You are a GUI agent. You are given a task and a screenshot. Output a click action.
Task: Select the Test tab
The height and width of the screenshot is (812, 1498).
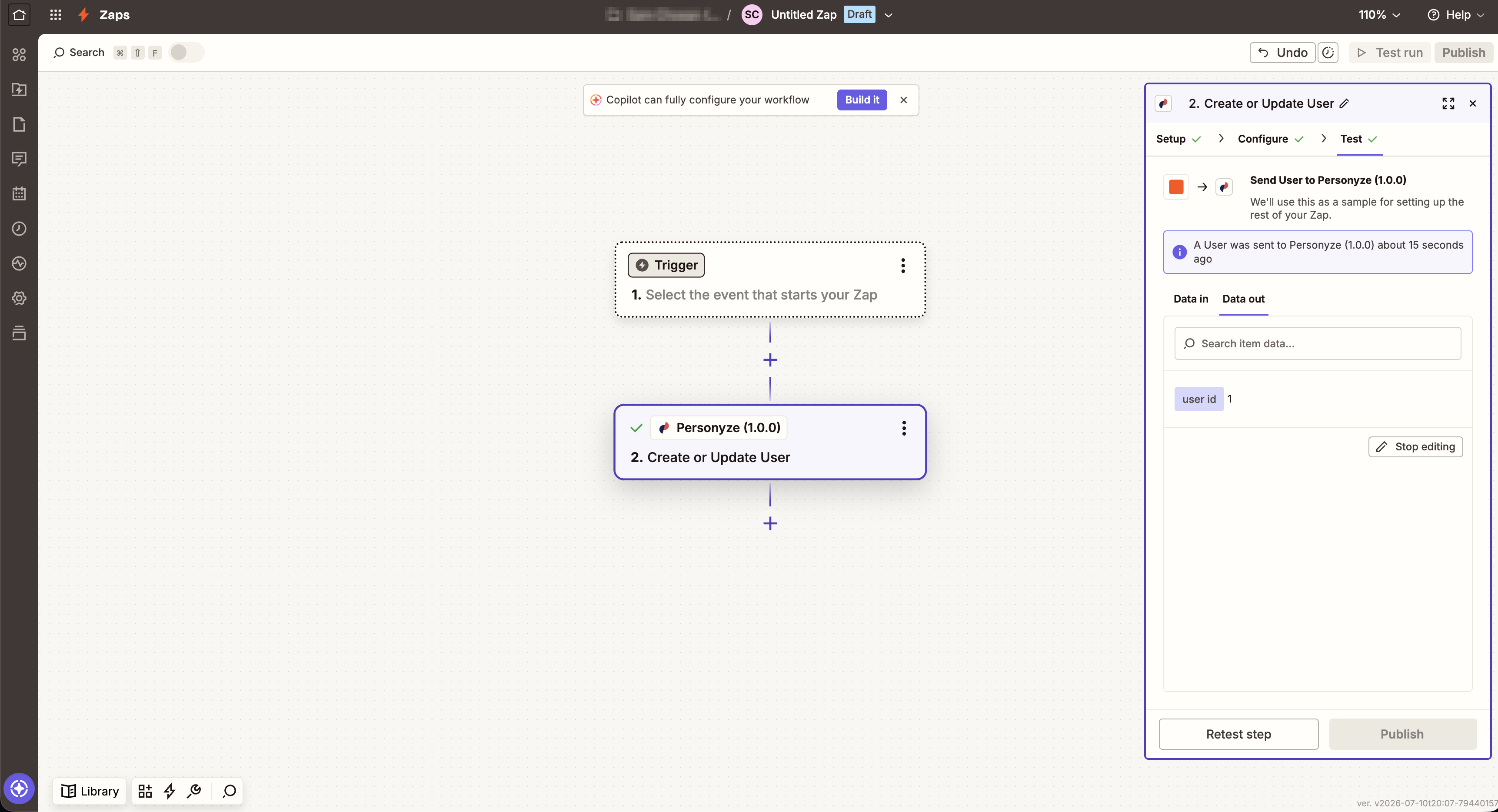coord(1359,139)
